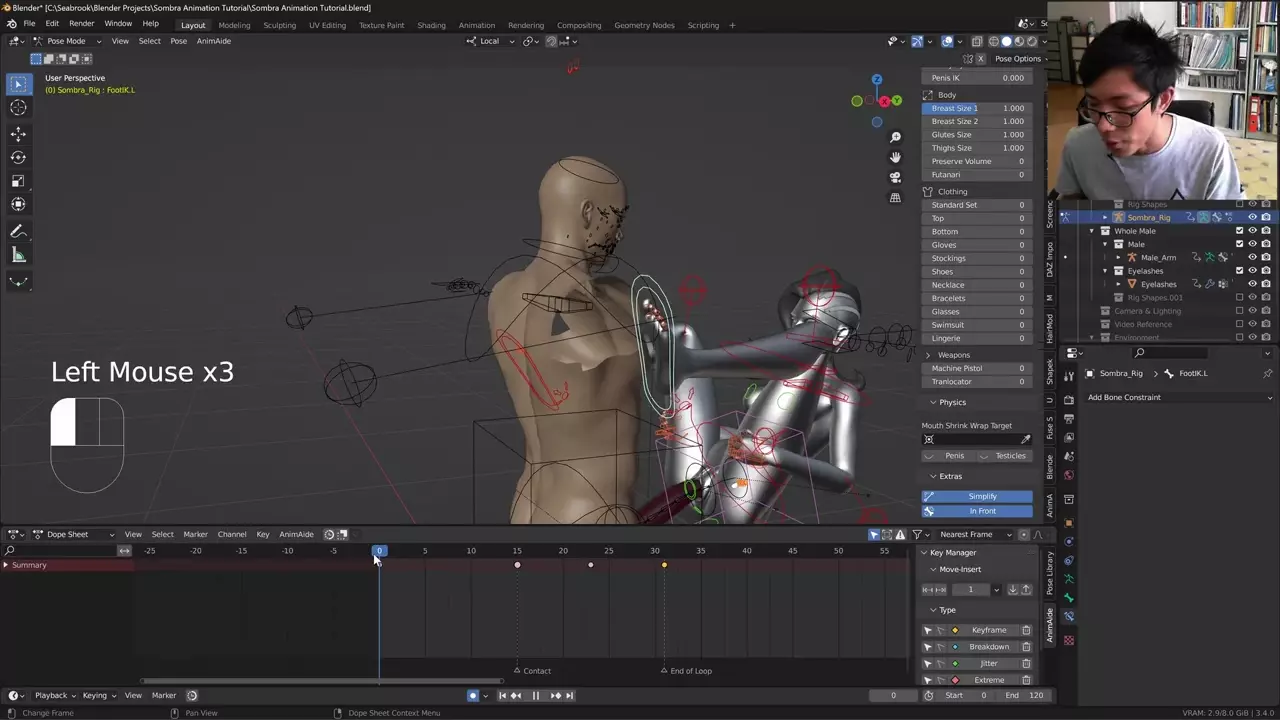This screenshot has height=720, width=1280.
Task: Pause the animation playback
Action: [535, 696]
